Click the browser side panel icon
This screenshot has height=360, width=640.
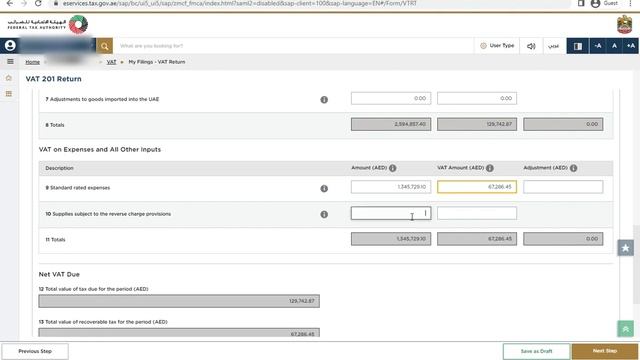click(581, 3)
